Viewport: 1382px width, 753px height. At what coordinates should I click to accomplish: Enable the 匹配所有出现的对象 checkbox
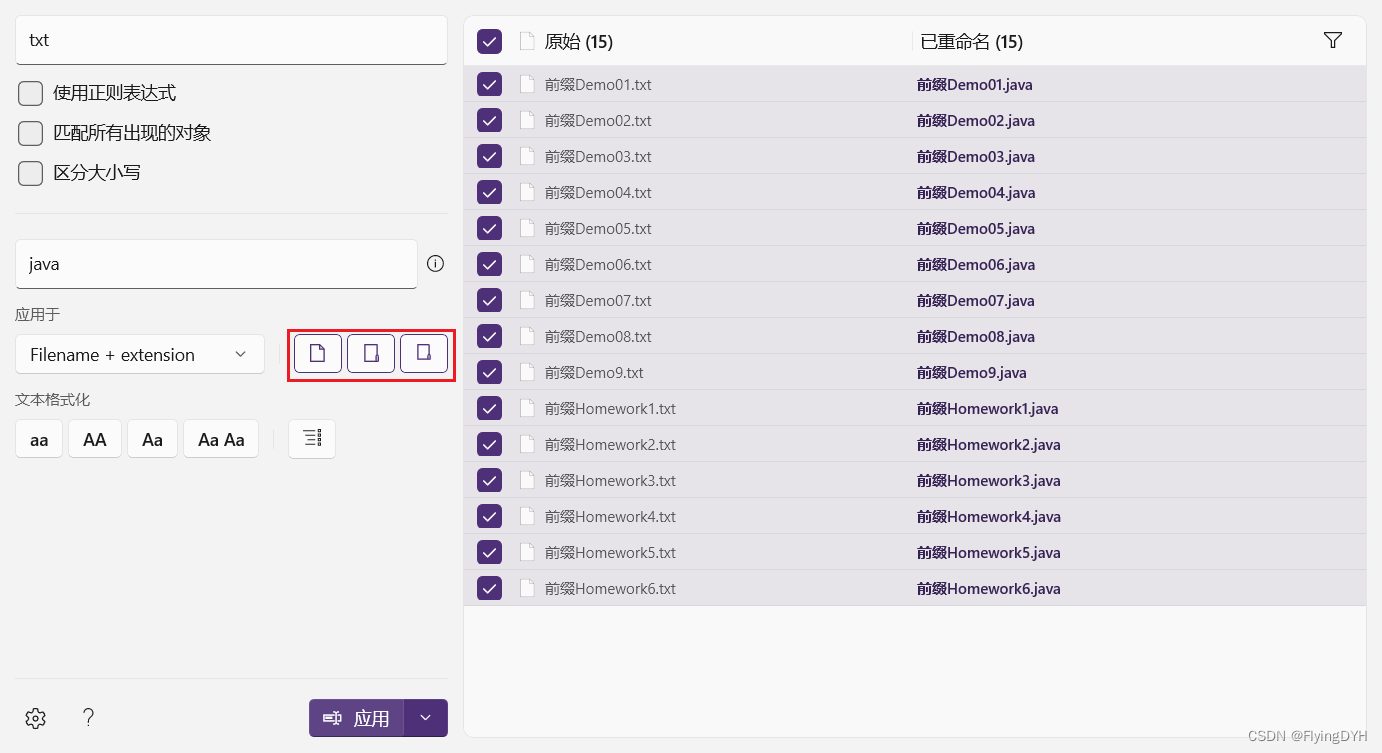31,133
